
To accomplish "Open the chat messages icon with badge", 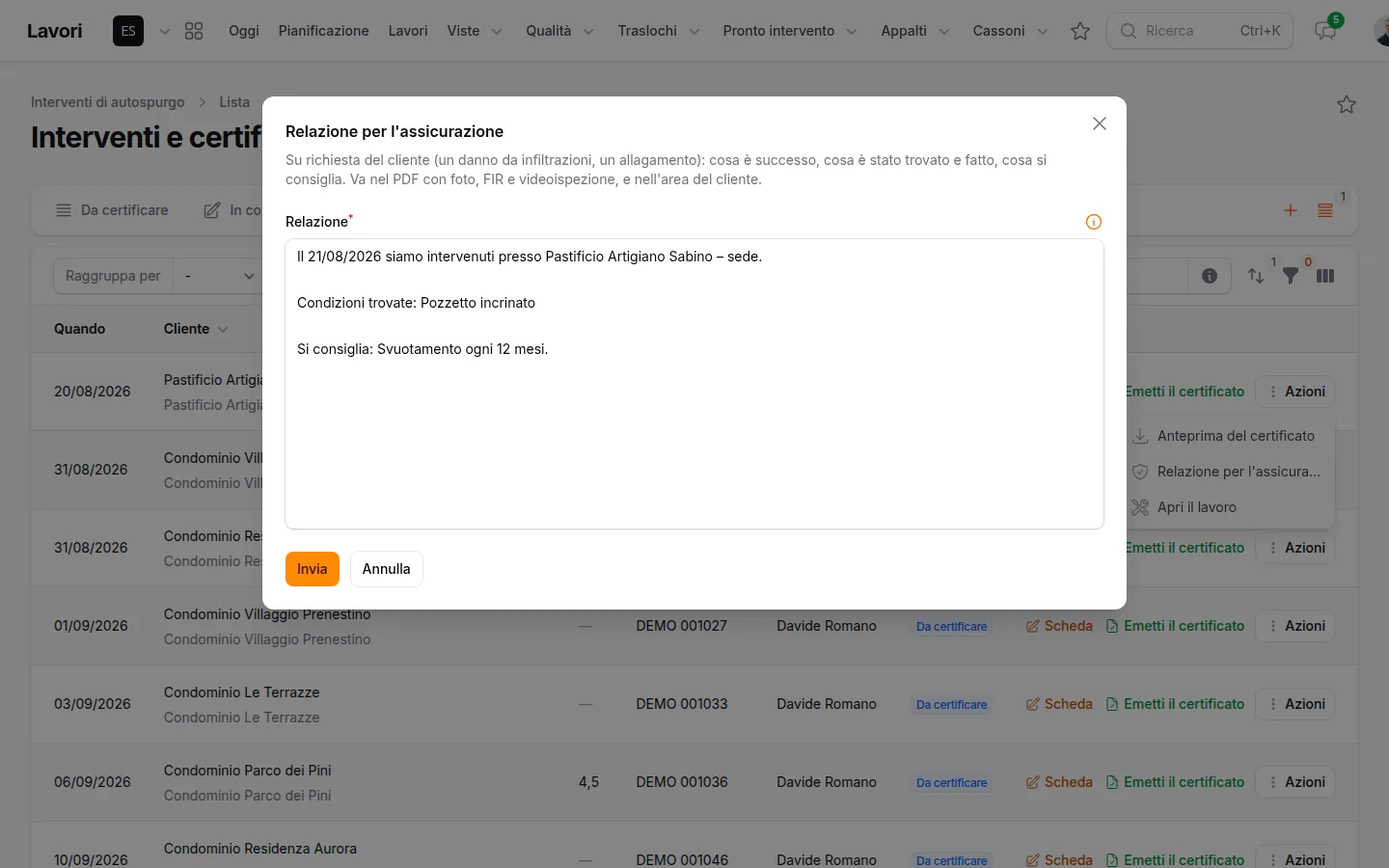I will tap(1326, 31).
